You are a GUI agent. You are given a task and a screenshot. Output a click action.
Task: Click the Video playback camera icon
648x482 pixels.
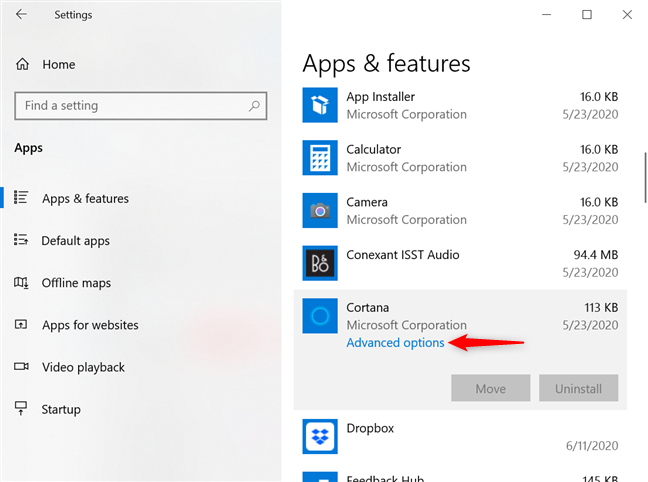pos(21,366)
